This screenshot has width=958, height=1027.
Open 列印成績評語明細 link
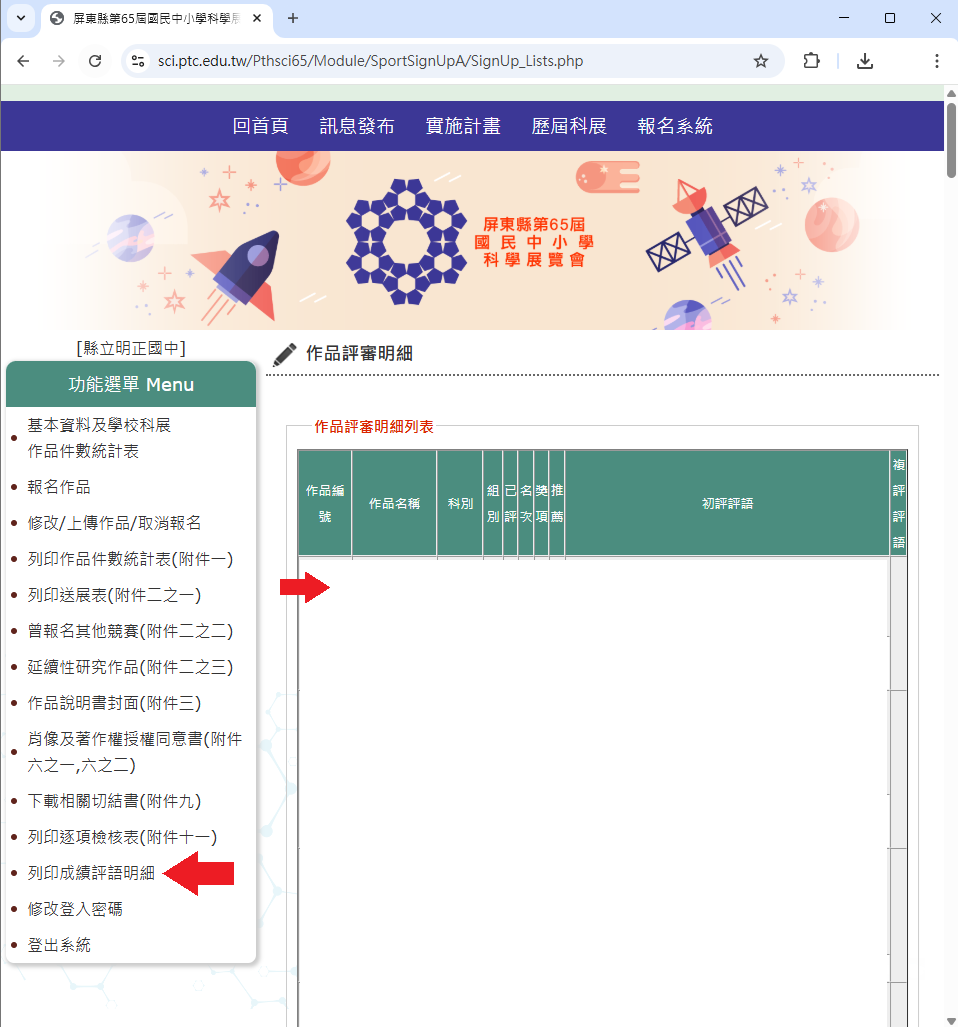pyautogui.click(x=91, y=872)
